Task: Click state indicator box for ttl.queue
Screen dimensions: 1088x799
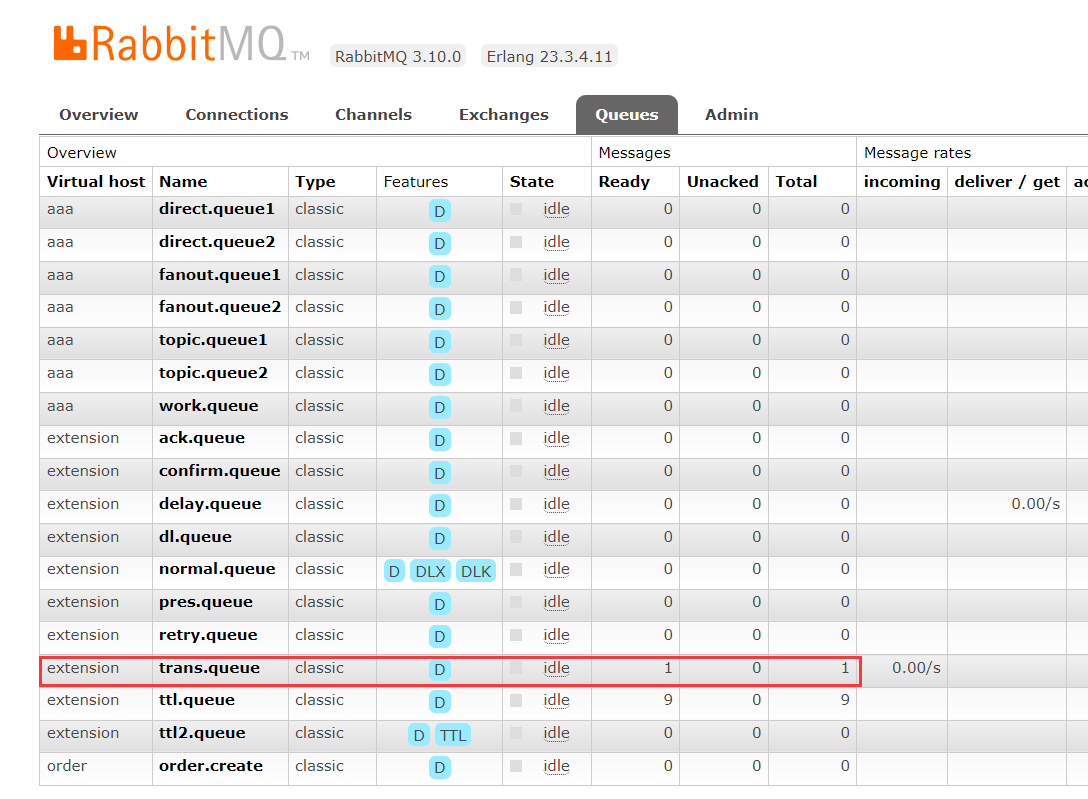Action: (x=516, y=700)
